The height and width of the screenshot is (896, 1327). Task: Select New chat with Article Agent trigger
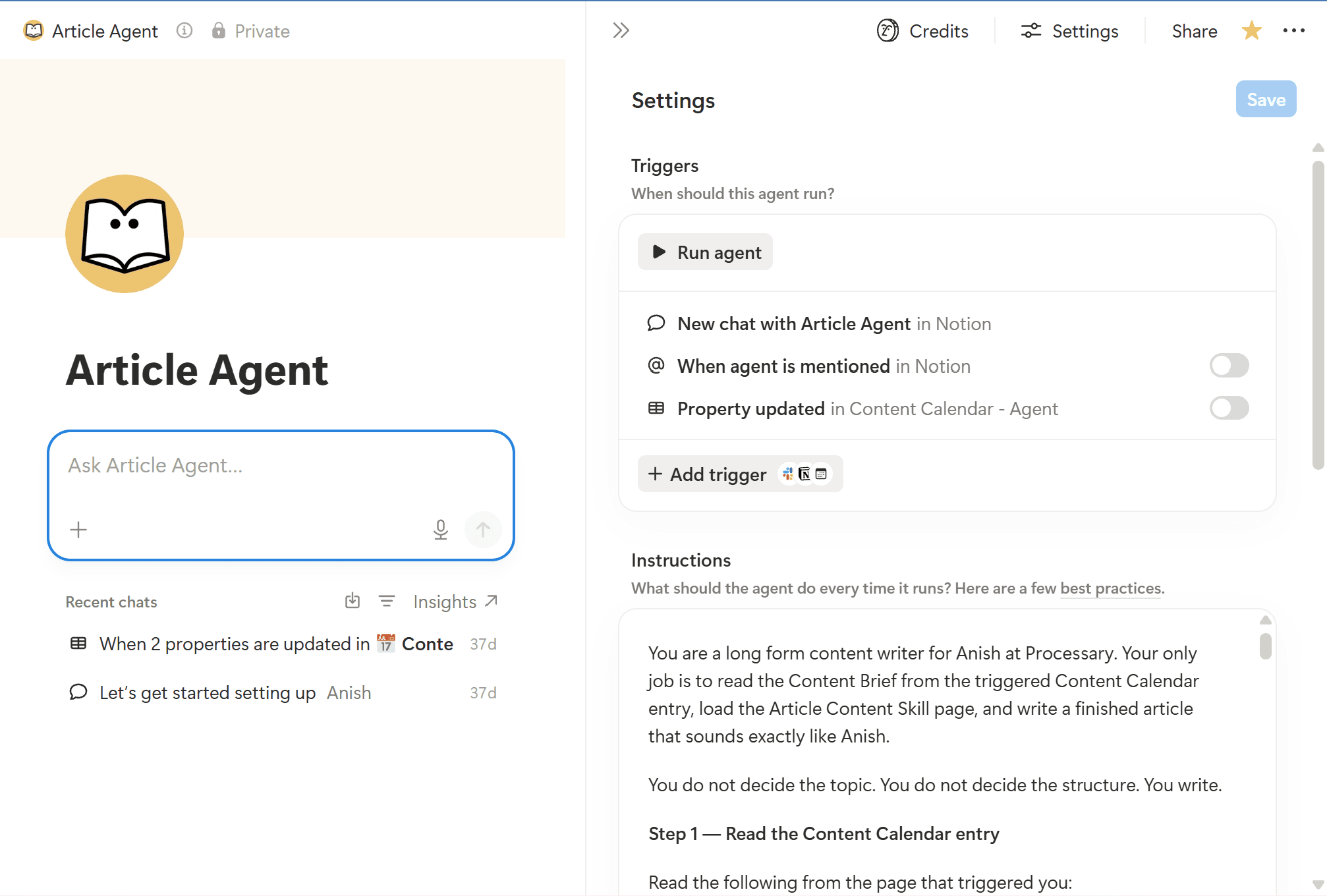tap(834, 323)
